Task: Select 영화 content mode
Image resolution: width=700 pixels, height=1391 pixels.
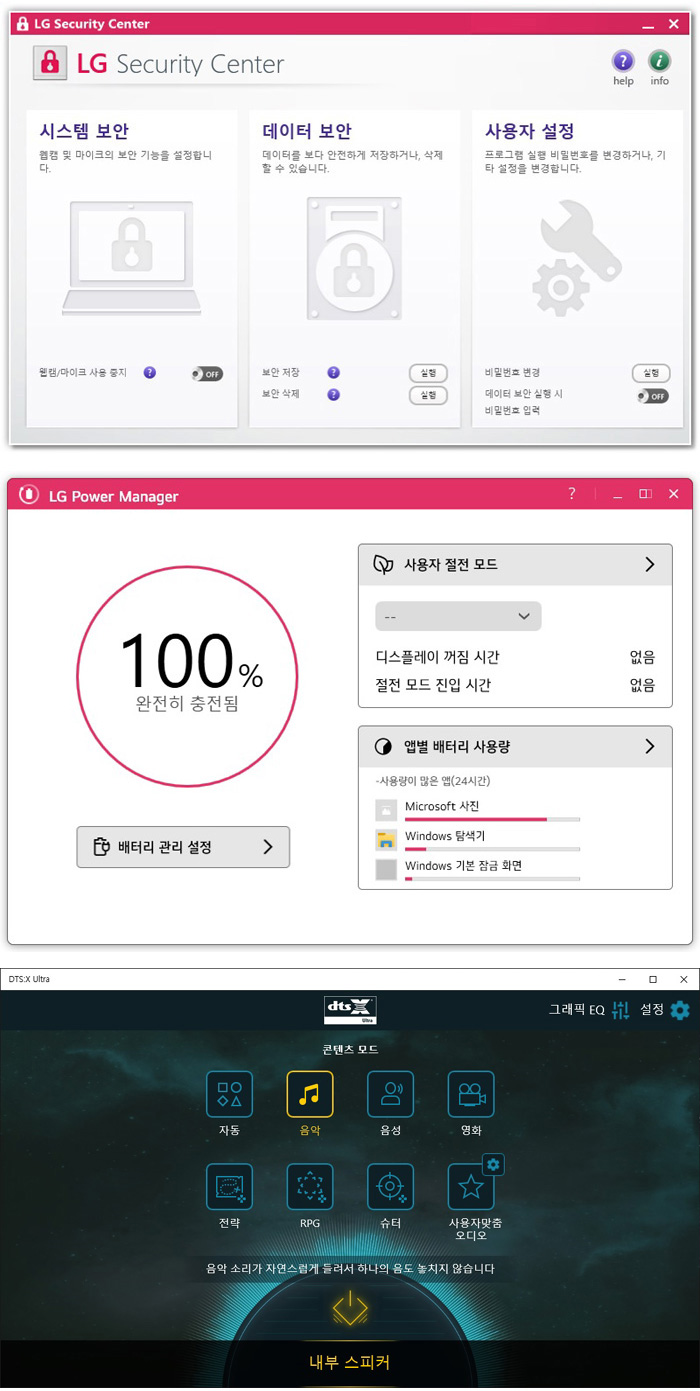Action: point(471,1094)
